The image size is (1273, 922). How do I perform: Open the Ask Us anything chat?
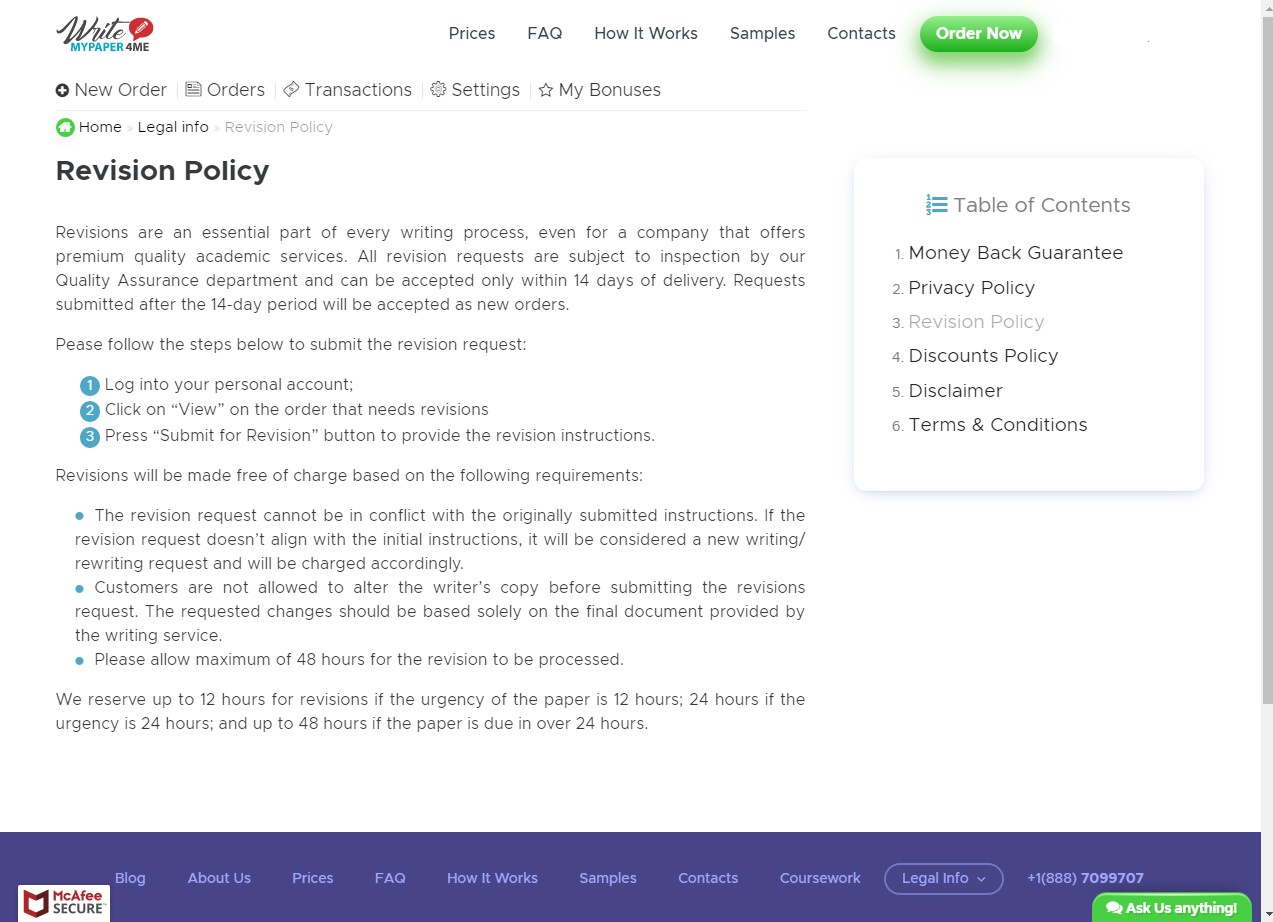[1172, 908]
